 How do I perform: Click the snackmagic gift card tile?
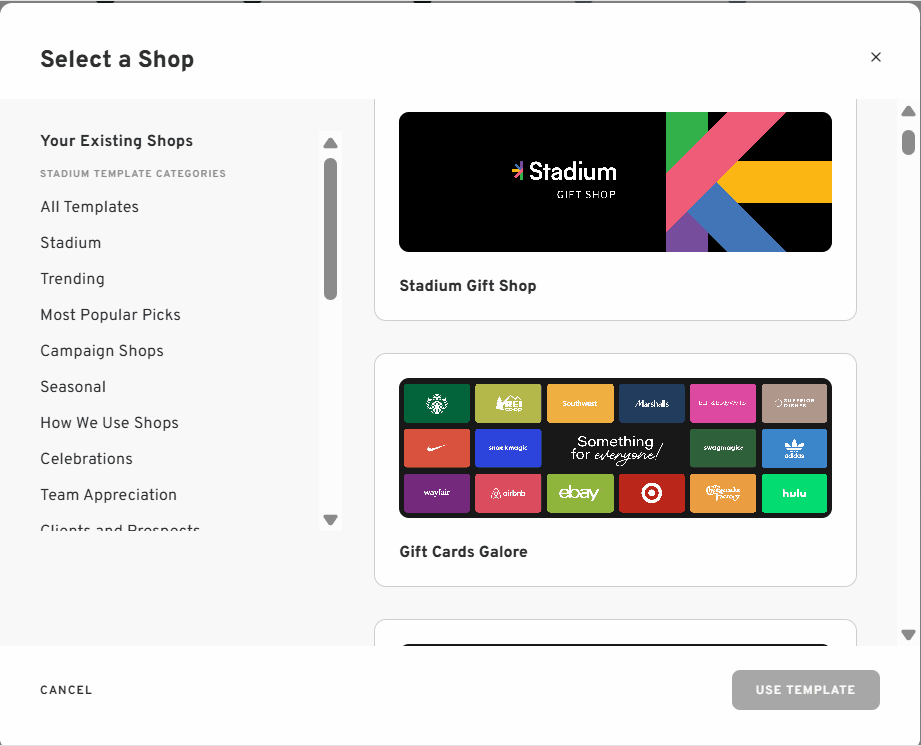point(508,448)
